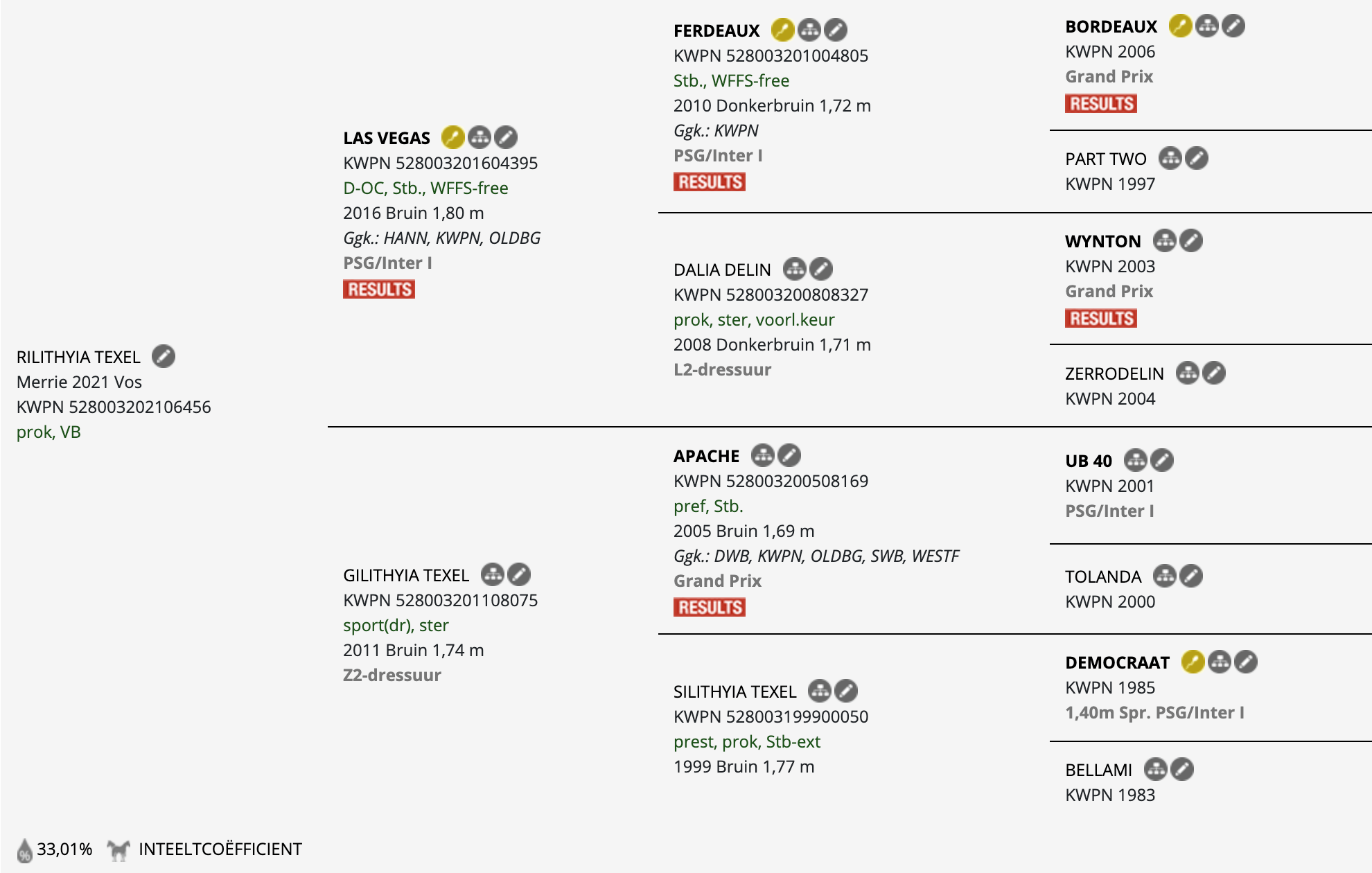The width and height of the screenshot is (1372, 873).
Task: Click edit pencil icon beside Bellami
Action: click(1182, 769)
